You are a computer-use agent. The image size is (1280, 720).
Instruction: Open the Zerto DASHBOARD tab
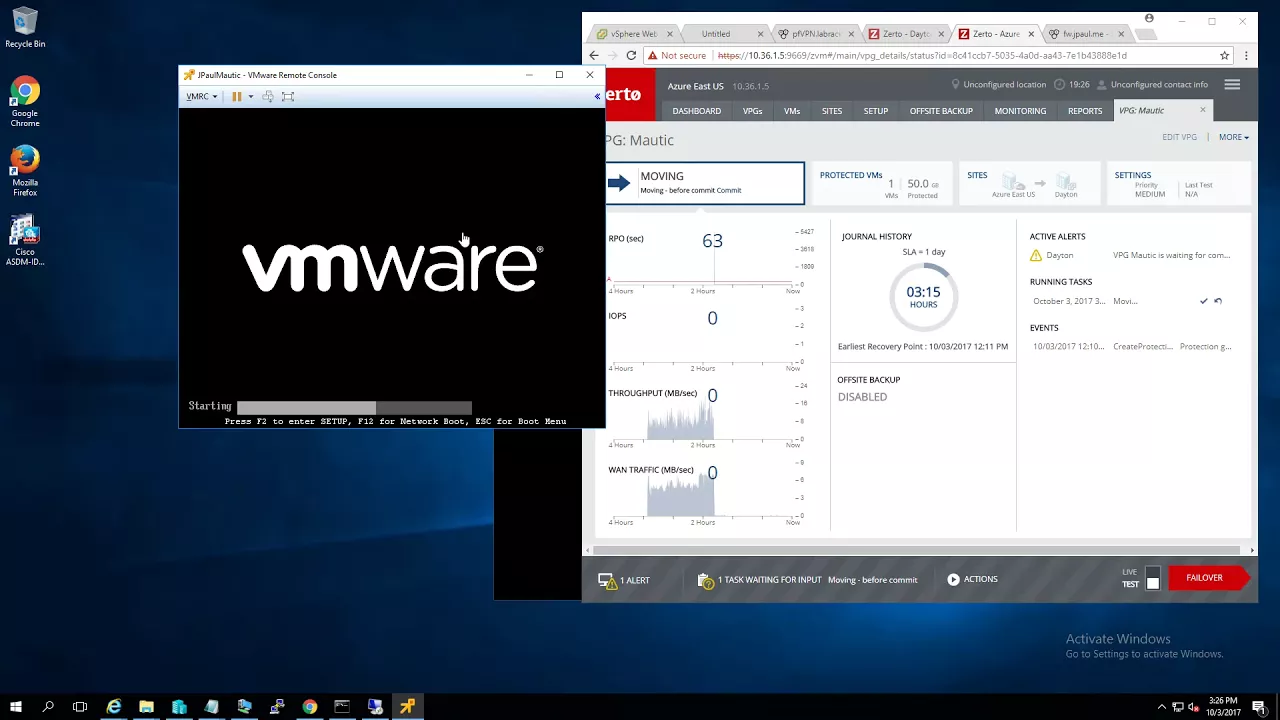click(x=697, y=111)
